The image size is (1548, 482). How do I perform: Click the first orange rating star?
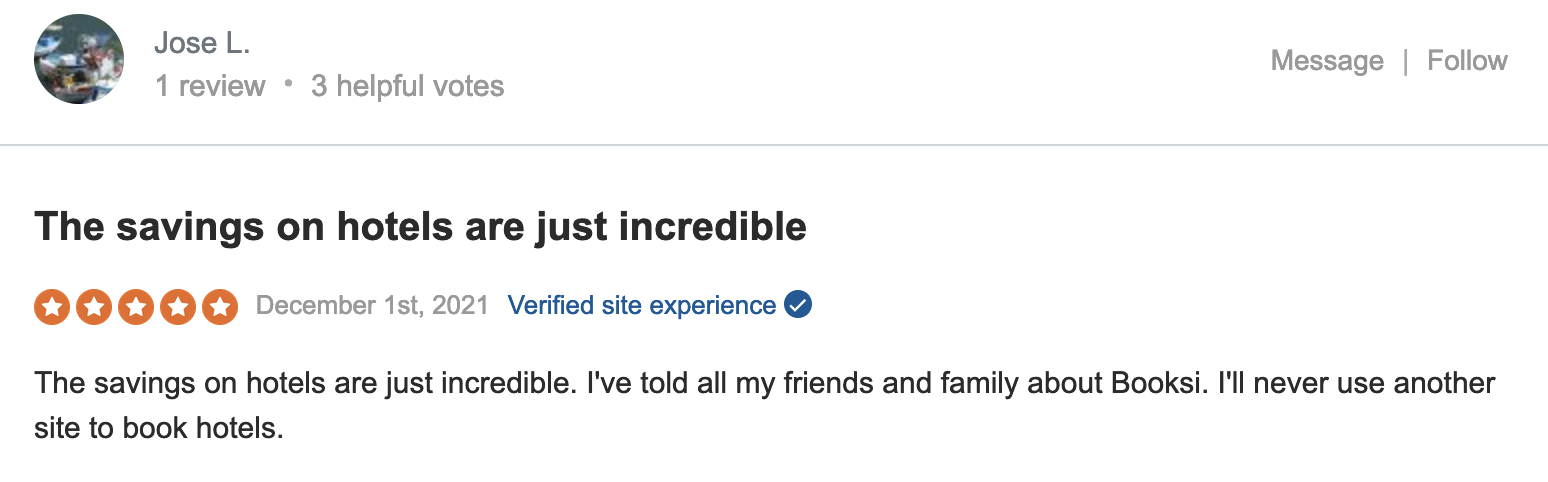click(x=52, y=306)
